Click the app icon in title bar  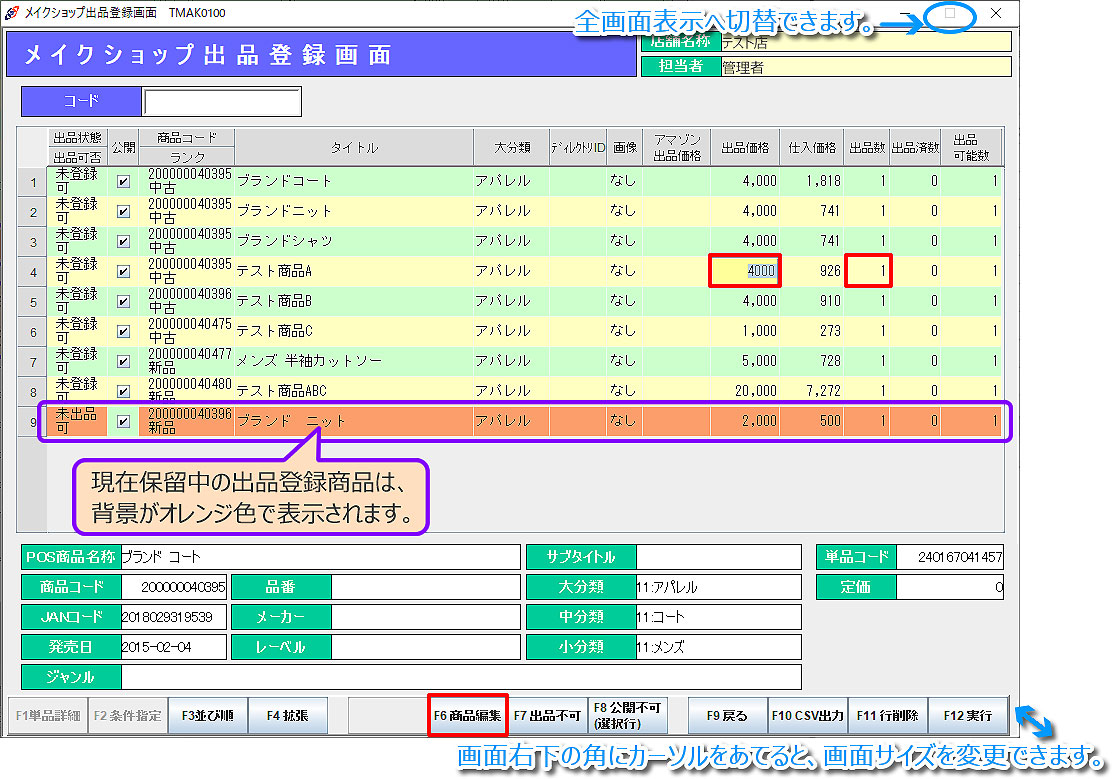coord(12,14)
